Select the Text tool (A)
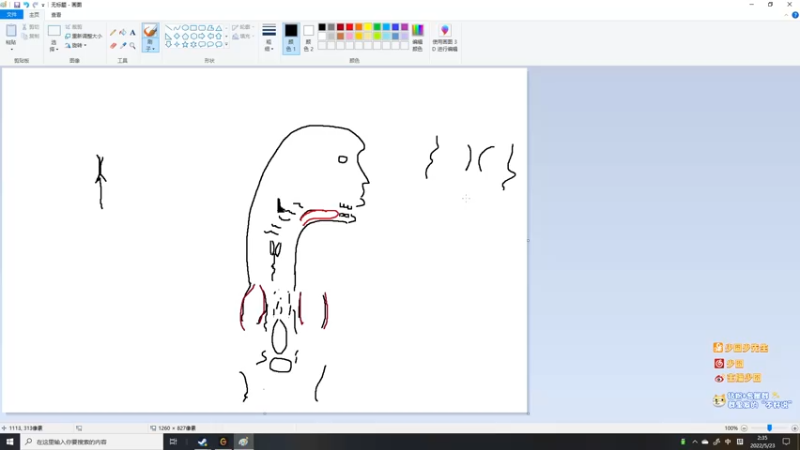This screenshot has height=450, width=800. click(x=132, y=33)
